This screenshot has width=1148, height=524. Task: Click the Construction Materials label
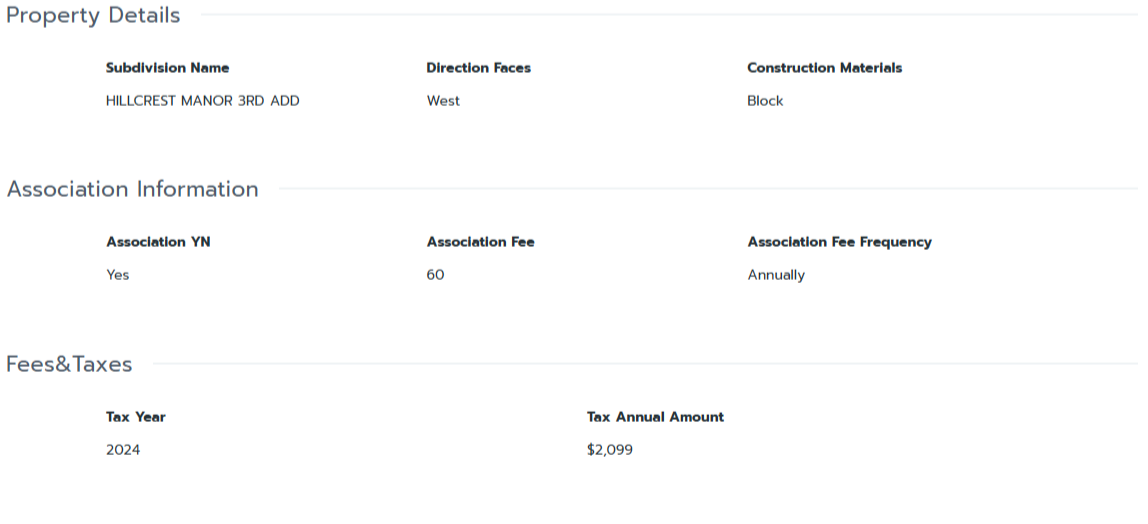coord(824,68)
